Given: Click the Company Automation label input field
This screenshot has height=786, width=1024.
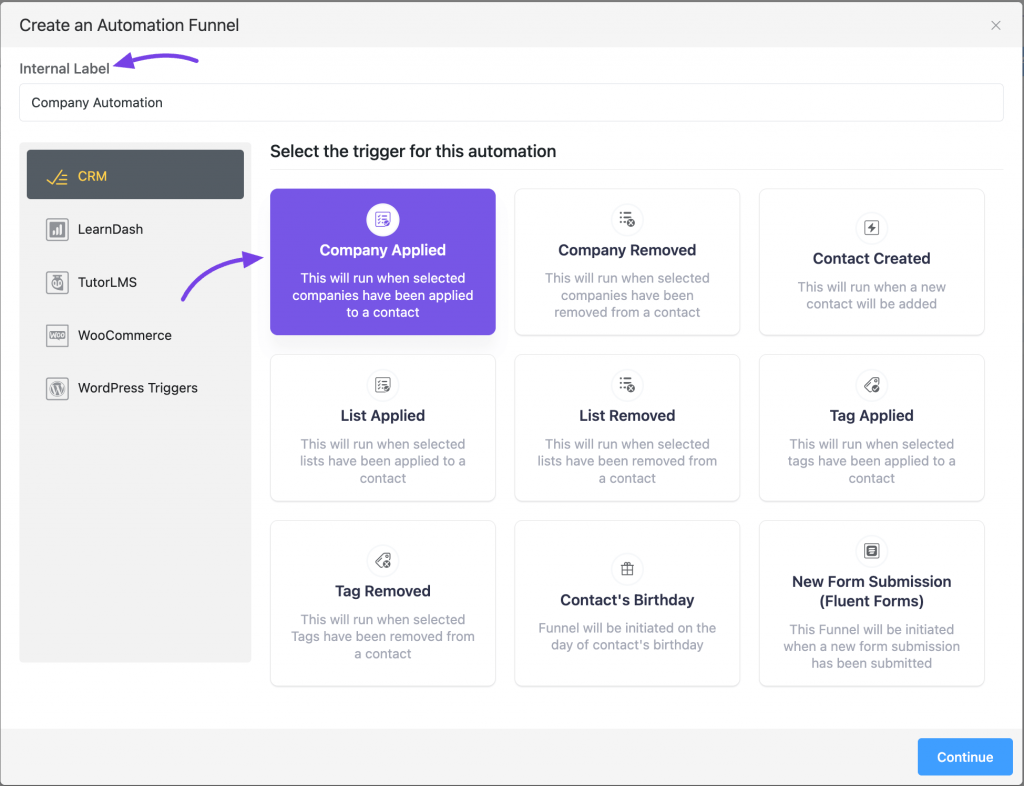Looking at the screenshot, I should coord(511,102).
